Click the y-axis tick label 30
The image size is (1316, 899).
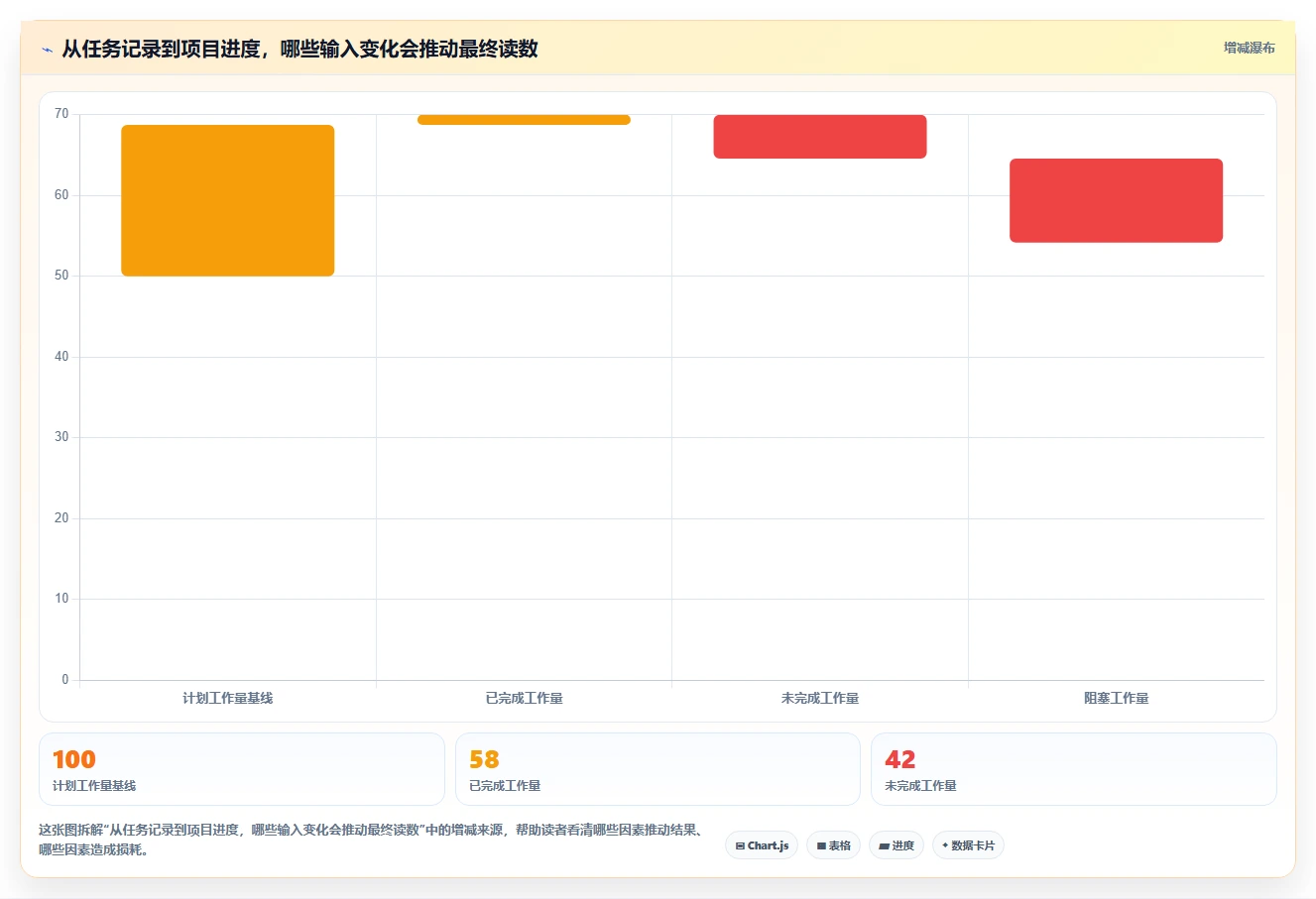[x=61, y=437]
